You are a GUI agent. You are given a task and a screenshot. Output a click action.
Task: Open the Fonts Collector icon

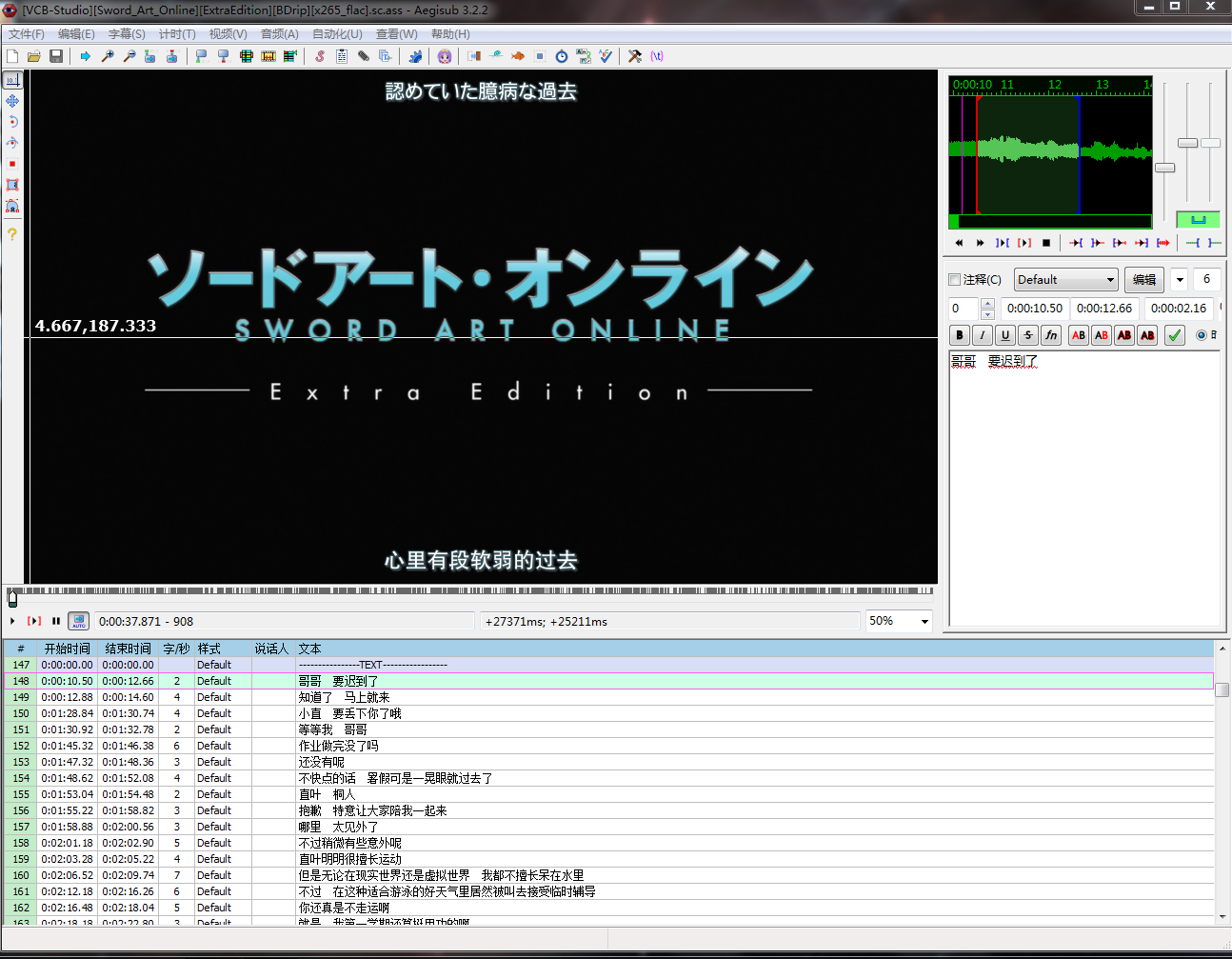pyautogui.click(x=386, y=56)
